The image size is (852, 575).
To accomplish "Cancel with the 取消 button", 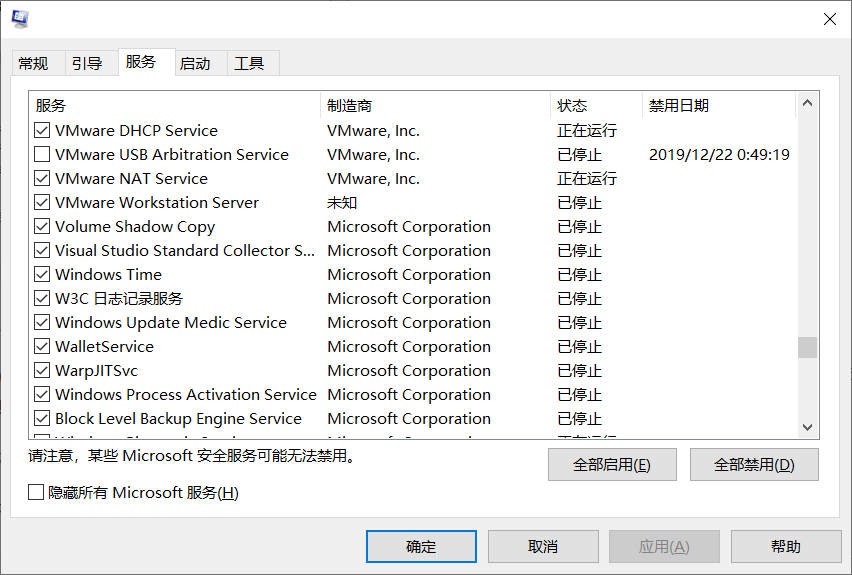I will tap(543, 546).
